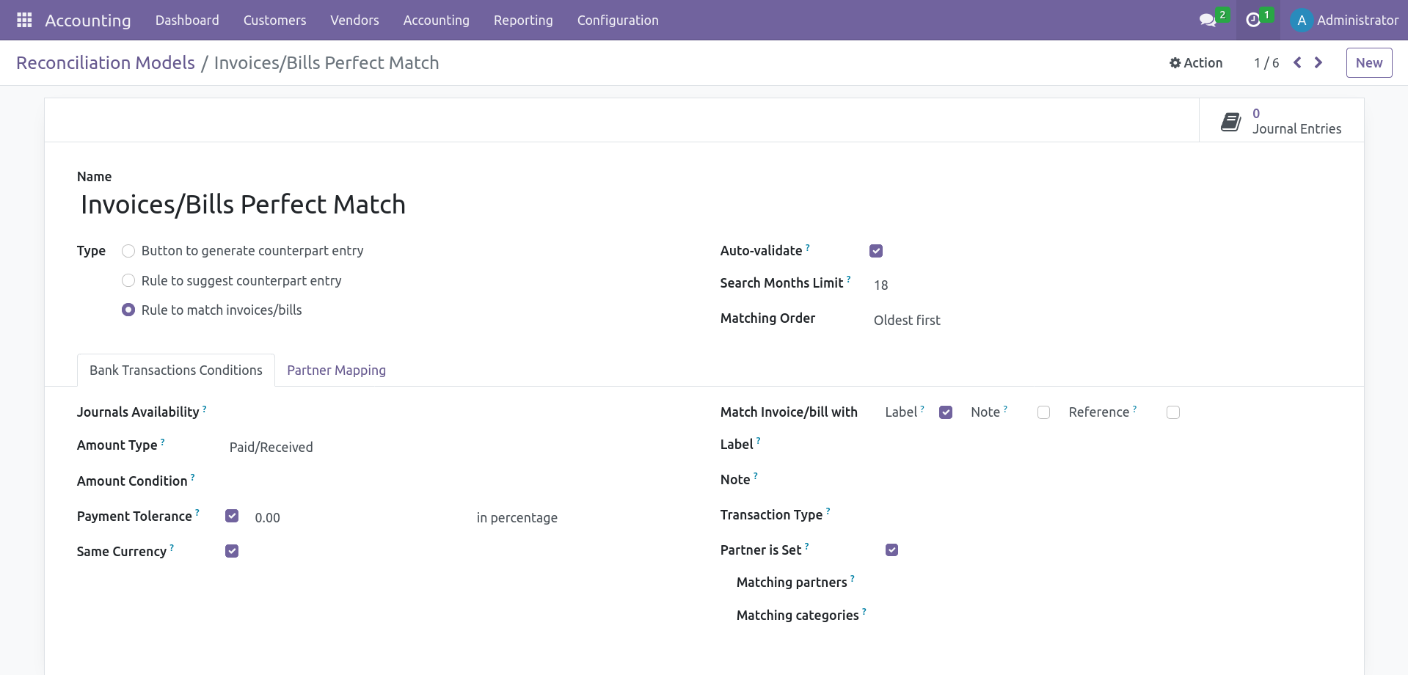This screenshot has height=675, width=1408.
Task: Go back to Reconciliation Models breadcrumb
Action: [x=105, y=63]
